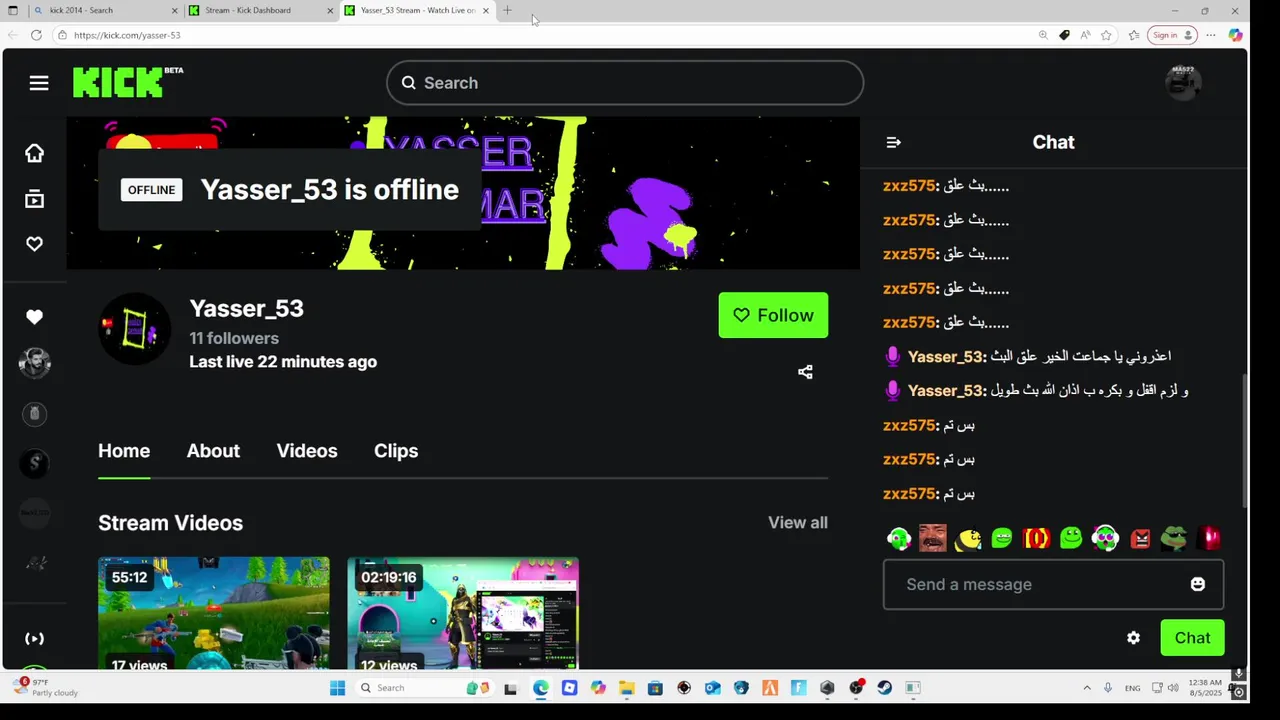
Task: Insert the laughing man face emote
Action: (x=933, y=538)
